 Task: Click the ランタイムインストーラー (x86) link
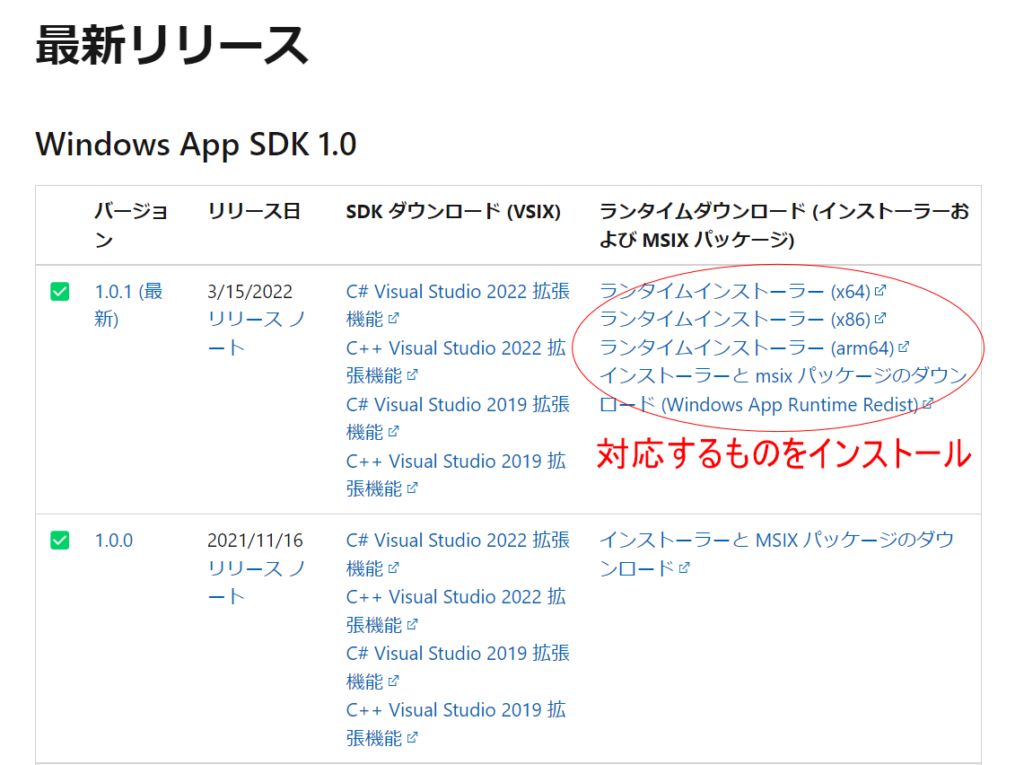tap(743, 319)
